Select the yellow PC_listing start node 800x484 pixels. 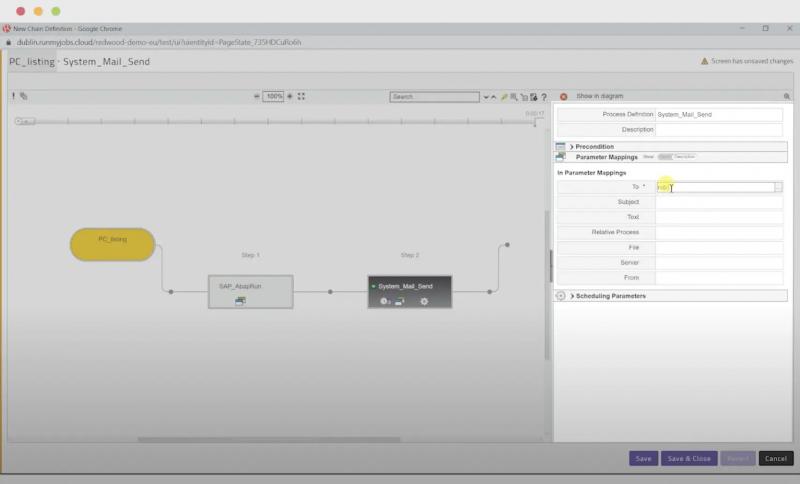tap(113, 244)
